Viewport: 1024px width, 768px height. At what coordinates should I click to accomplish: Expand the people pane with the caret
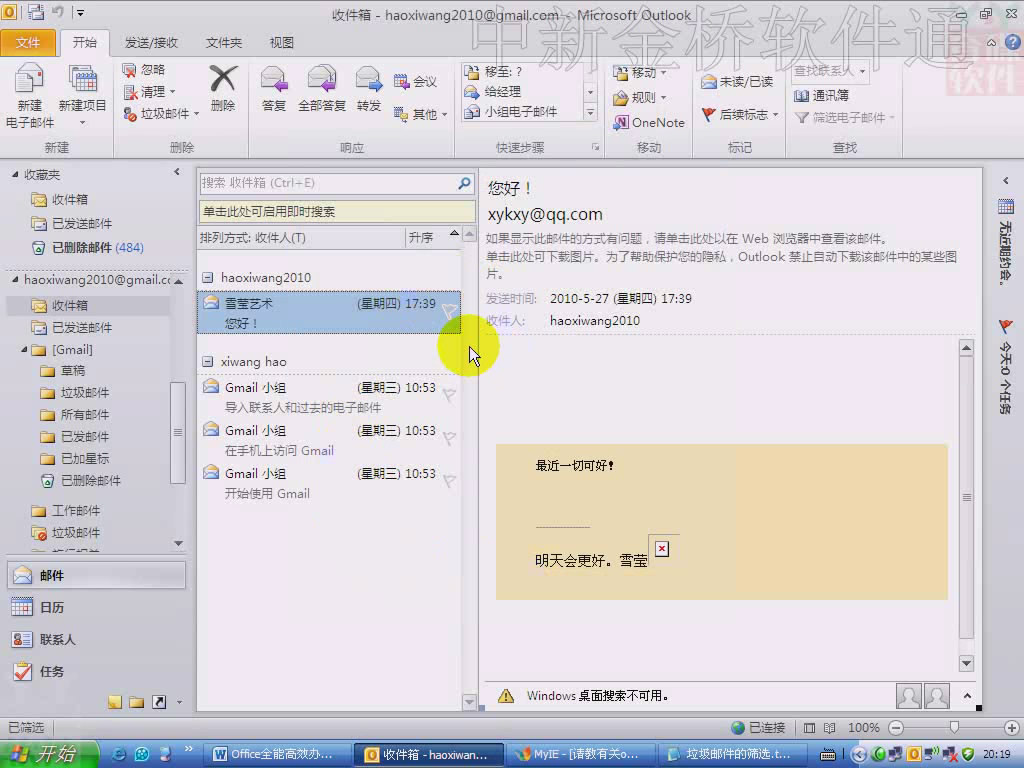coord(967,696)
